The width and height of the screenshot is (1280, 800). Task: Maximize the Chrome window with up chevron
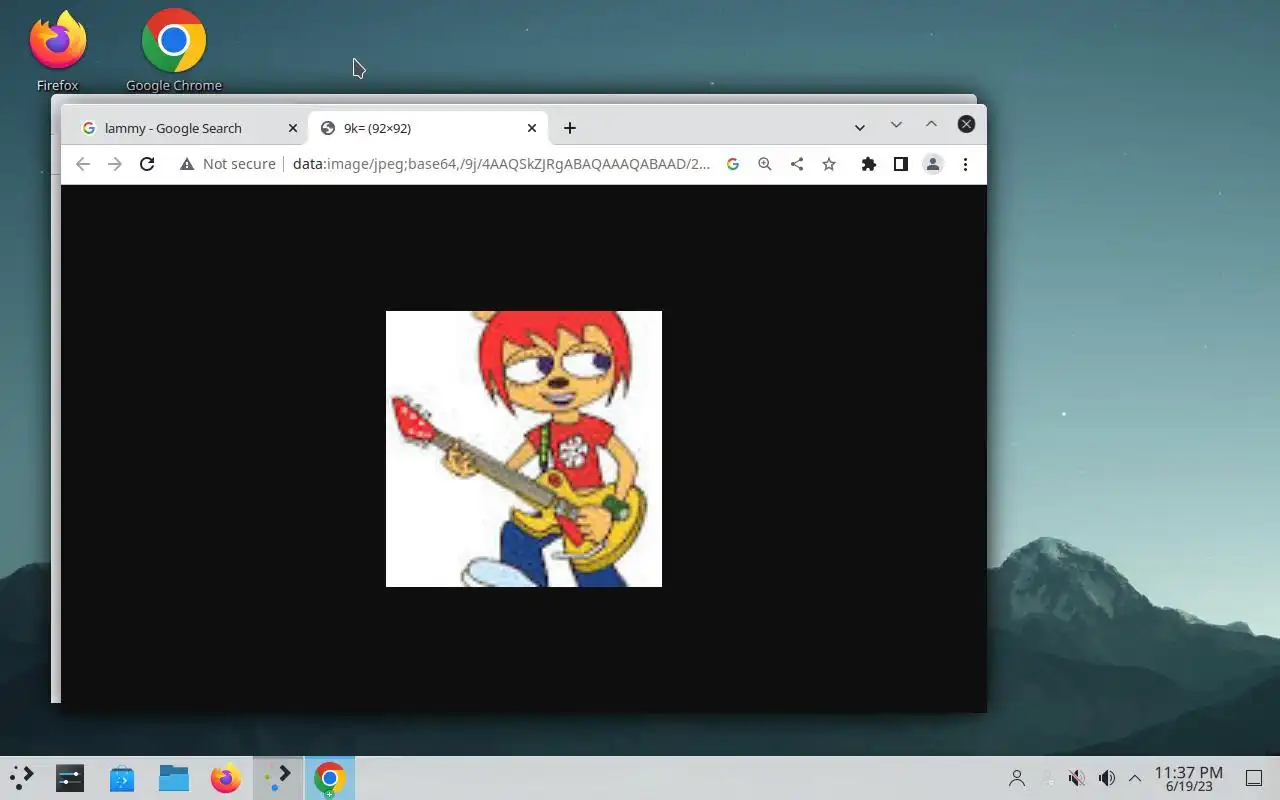pos(931,124)
